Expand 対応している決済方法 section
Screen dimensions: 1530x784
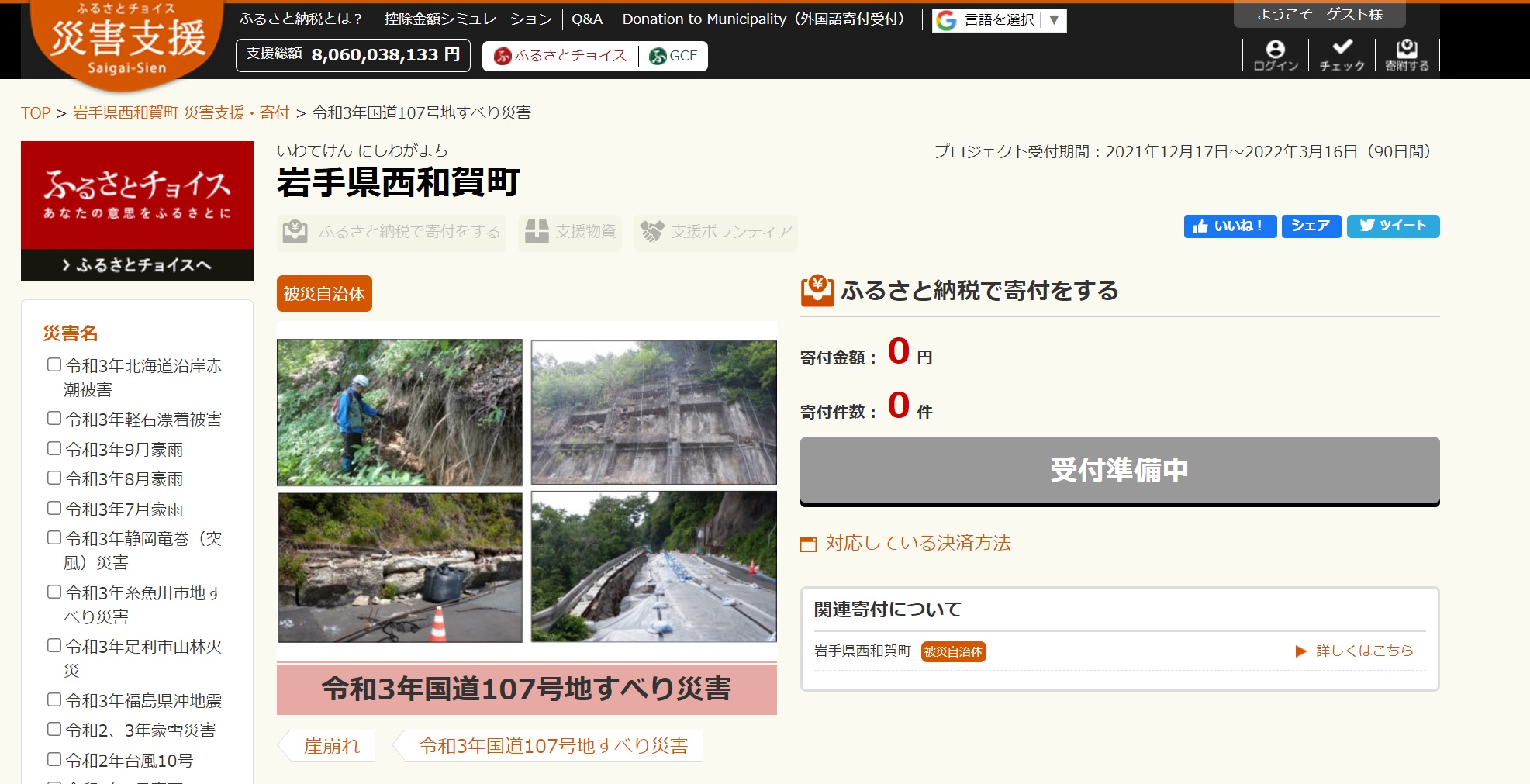[x=917, y=543]
